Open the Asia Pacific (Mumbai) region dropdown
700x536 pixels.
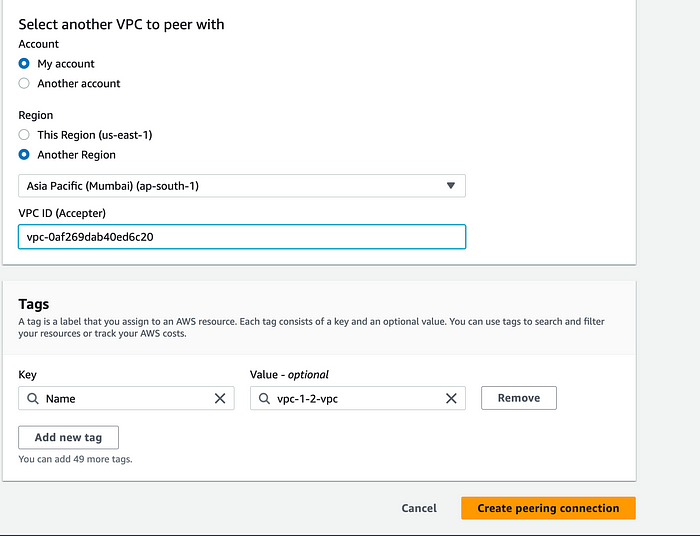coord(242,186)
